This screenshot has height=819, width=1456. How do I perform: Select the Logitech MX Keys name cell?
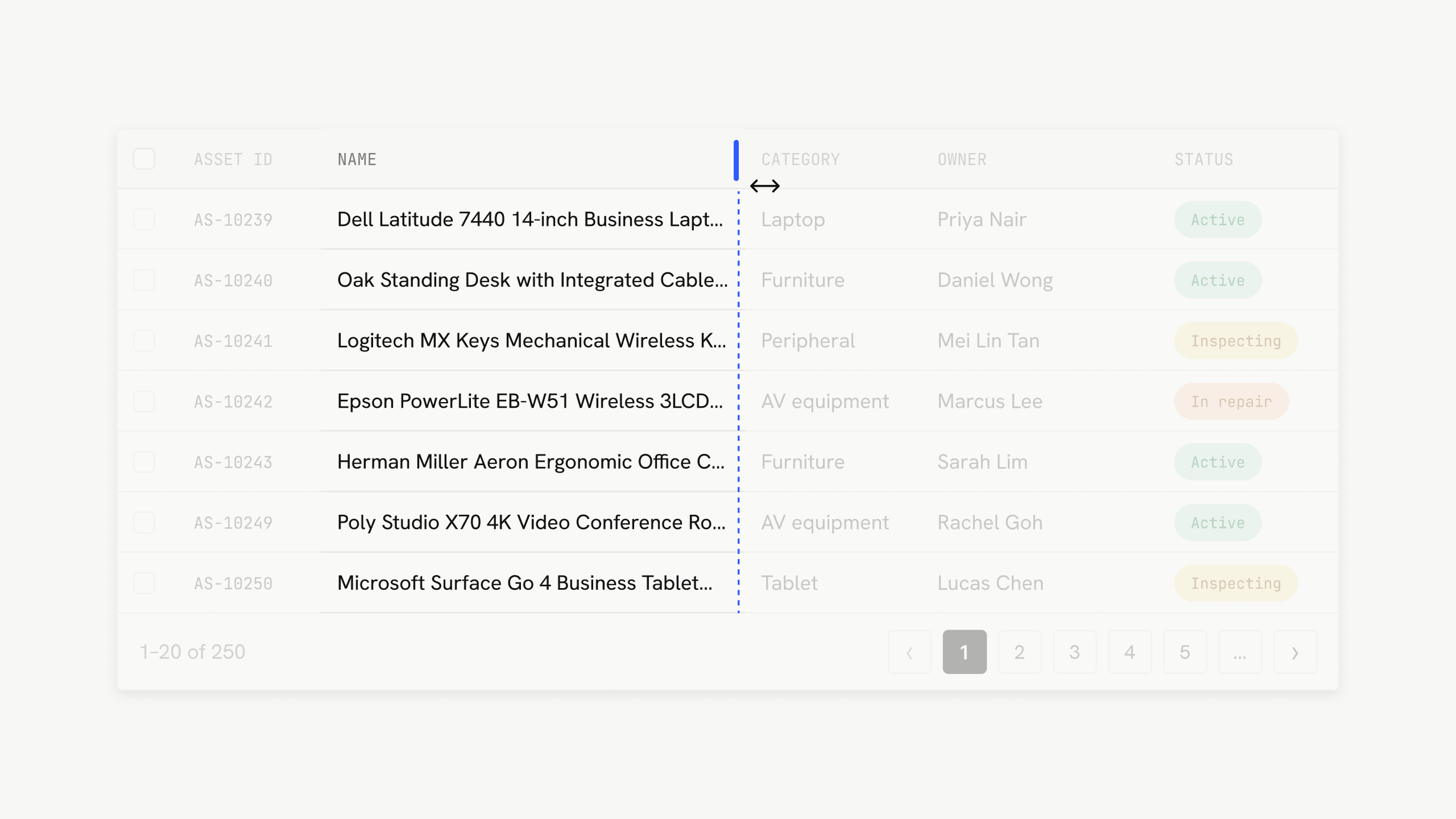tap(532, 341)
